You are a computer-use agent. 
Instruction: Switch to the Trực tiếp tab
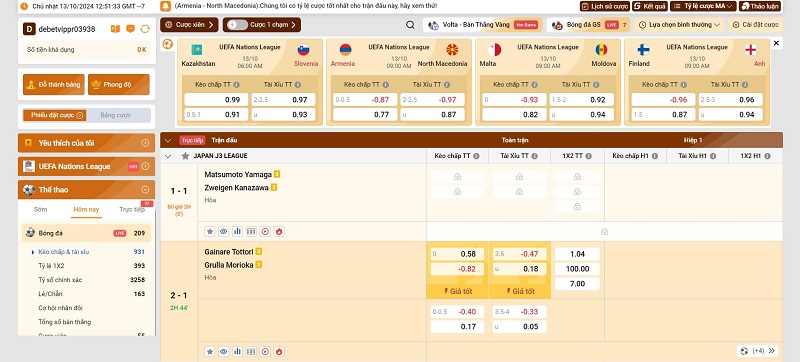point(132,210)
